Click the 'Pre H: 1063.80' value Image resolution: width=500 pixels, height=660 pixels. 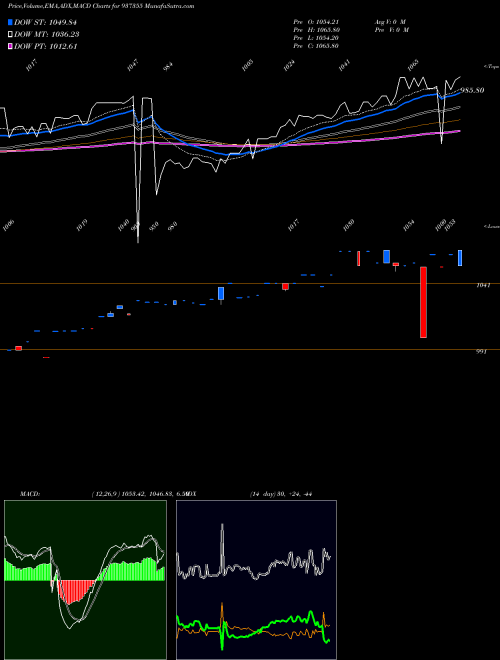pos(316,30)
